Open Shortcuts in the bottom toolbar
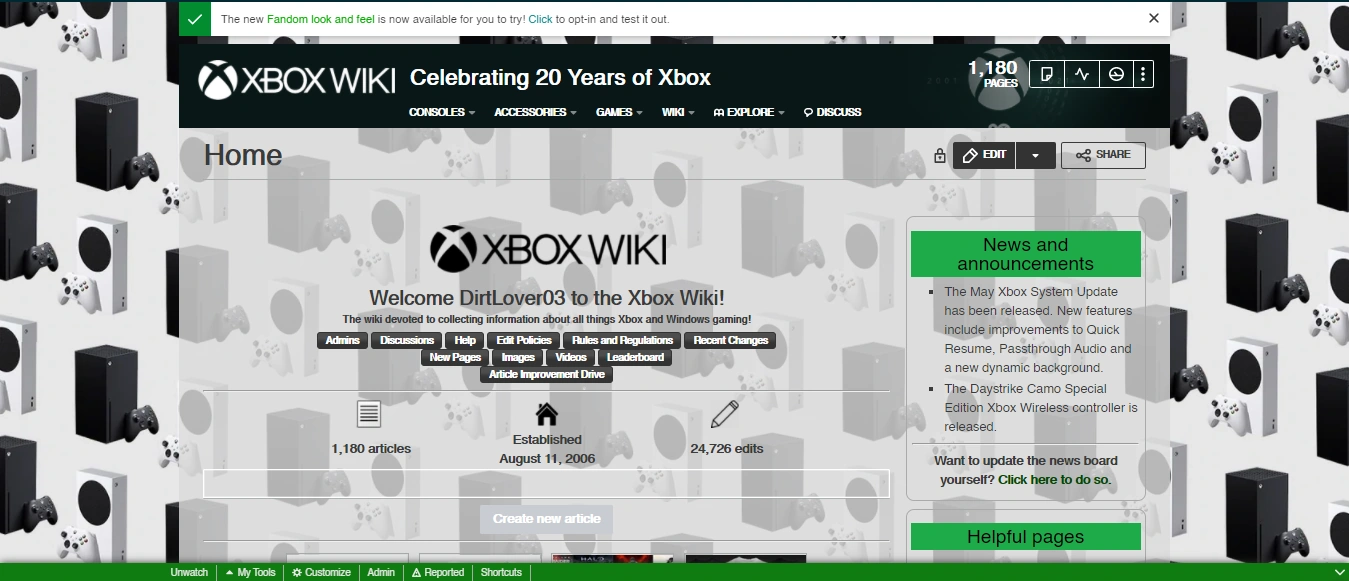The width and height of the screenshot is (1349, 581). point(501,572)
